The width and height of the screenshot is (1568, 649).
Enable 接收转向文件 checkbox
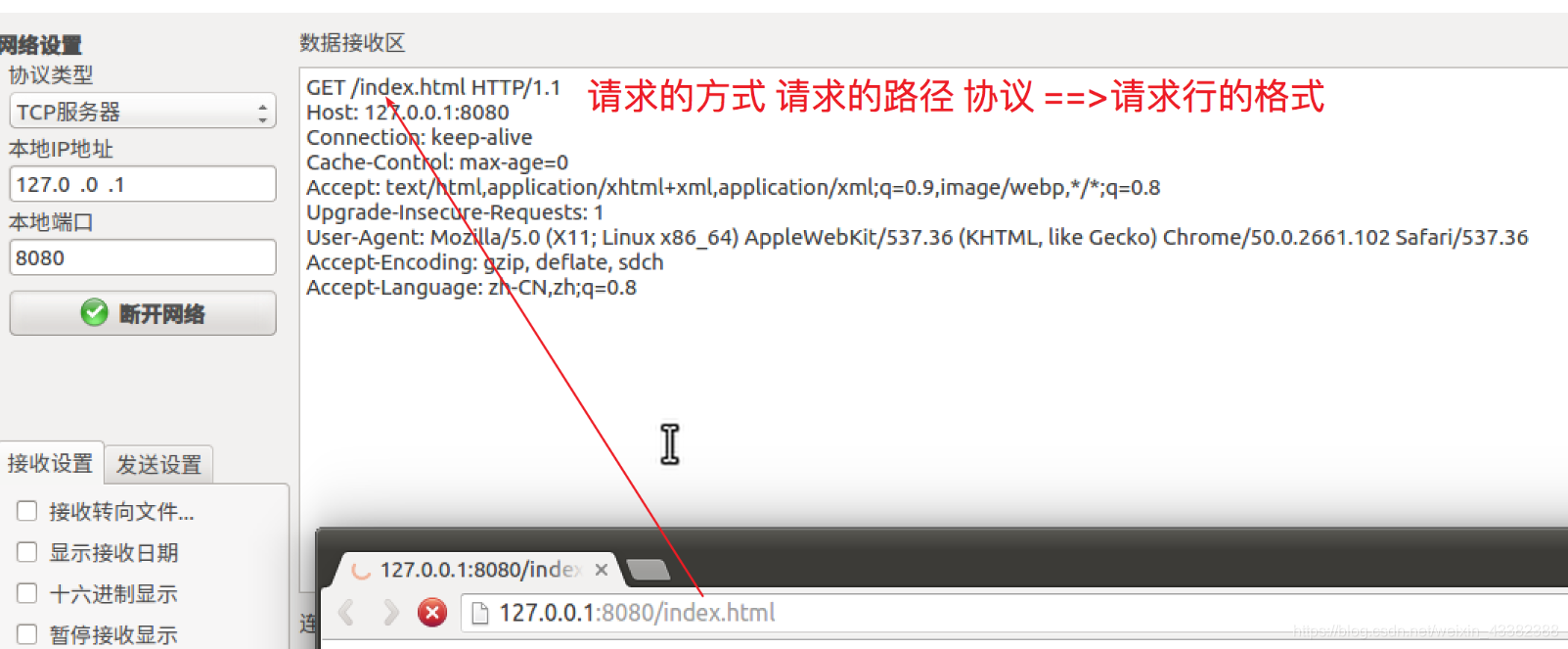pos(27,511)
